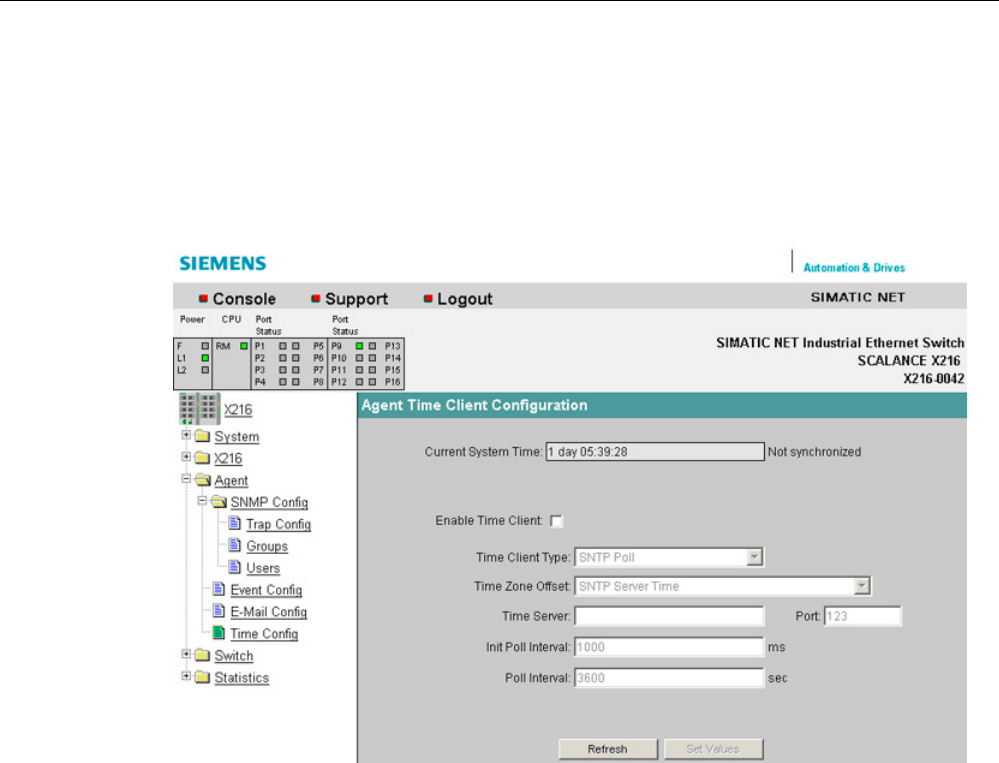The image size is (999, 763).
Task: Click the open Agent folder icon
Action: pyautogui.click(x=203, y=480)
